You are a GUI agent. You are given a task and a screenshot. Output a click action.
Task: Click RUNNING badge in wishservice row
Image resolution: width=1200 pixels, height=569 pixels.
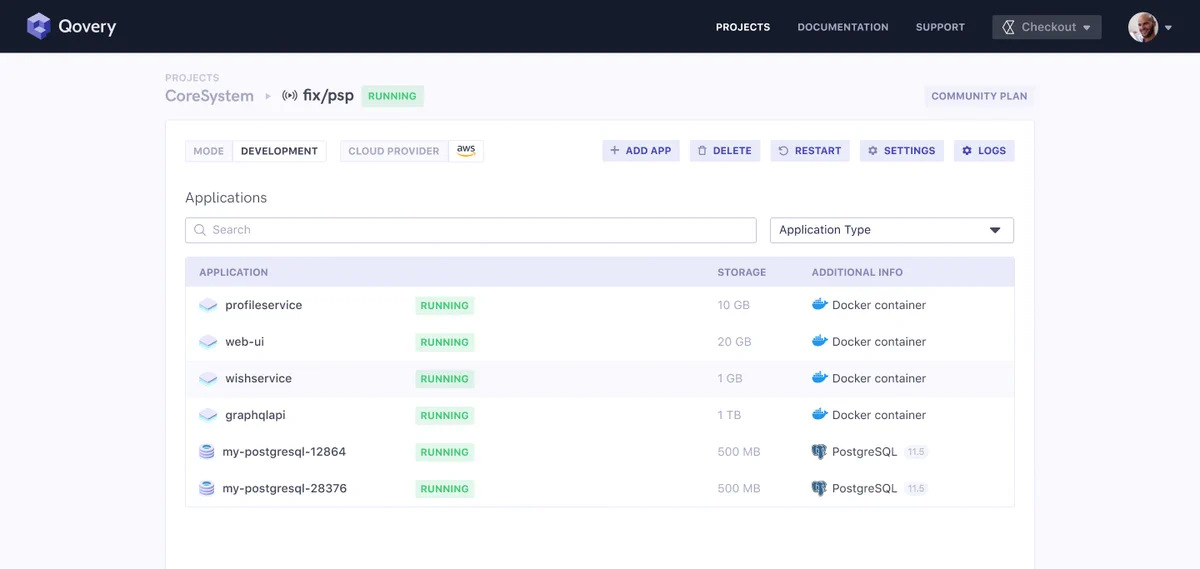click(444, 379)
